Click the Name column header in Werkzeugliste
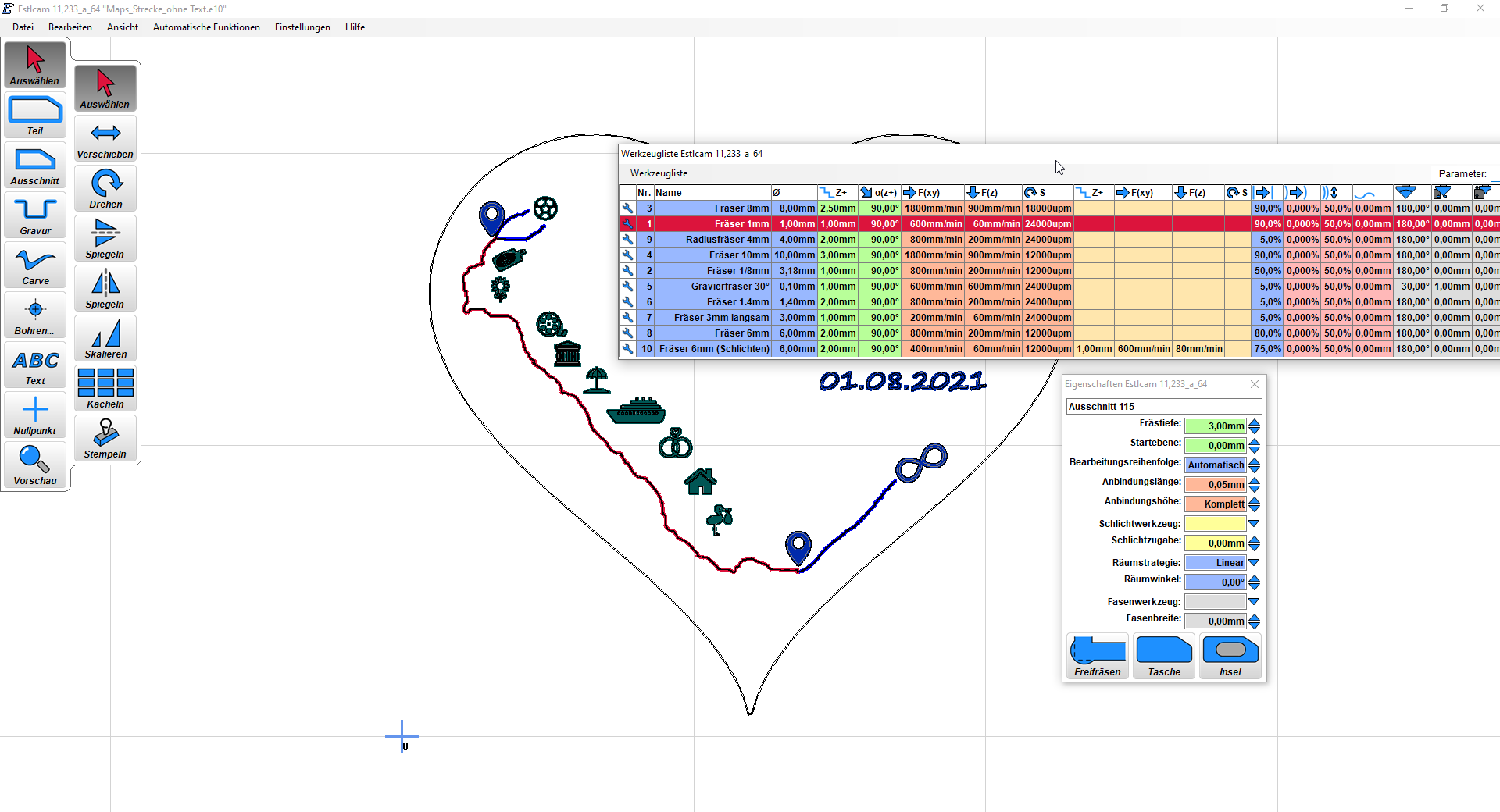1500x812 pixels. 712,193
